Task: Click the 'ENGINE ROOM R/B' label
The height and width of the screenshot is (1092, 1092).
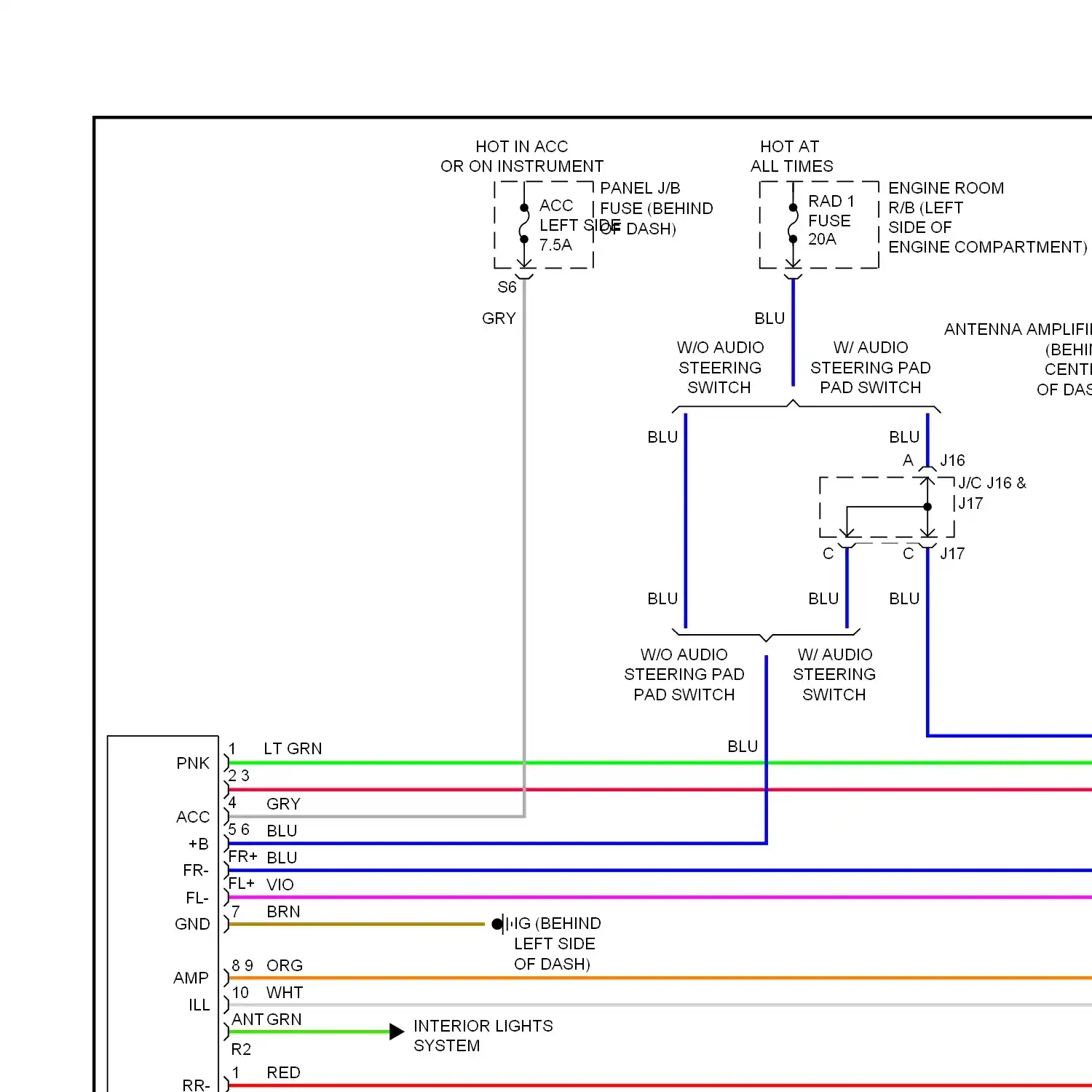Action: tap(988, 218)
